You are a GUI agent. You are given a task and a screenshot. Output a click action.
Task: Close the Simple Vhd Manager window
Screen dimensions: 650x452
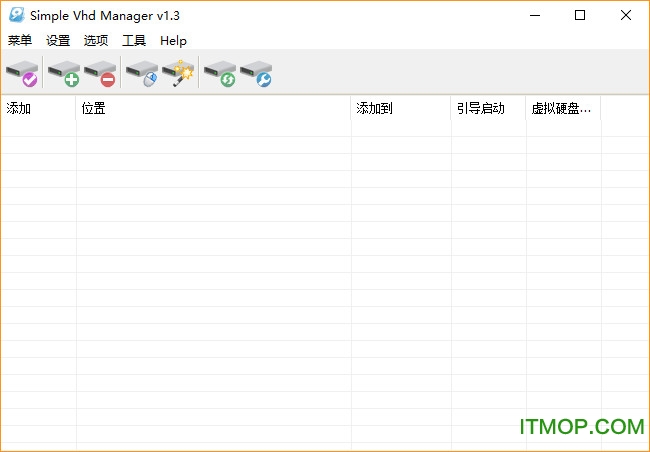[x=626, y=15]
